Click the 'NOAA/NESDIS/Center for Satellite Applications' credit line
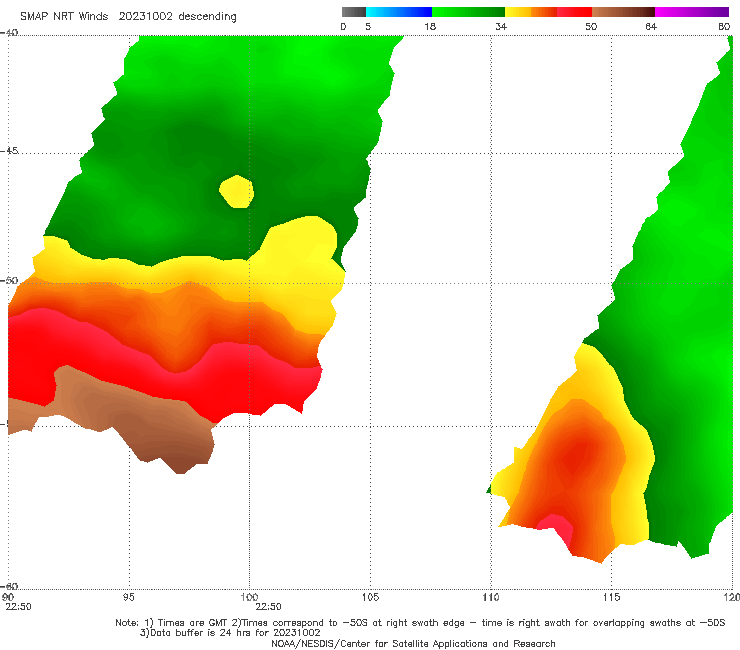The height and width of the screenshot is (650, 740). point(413,643)
